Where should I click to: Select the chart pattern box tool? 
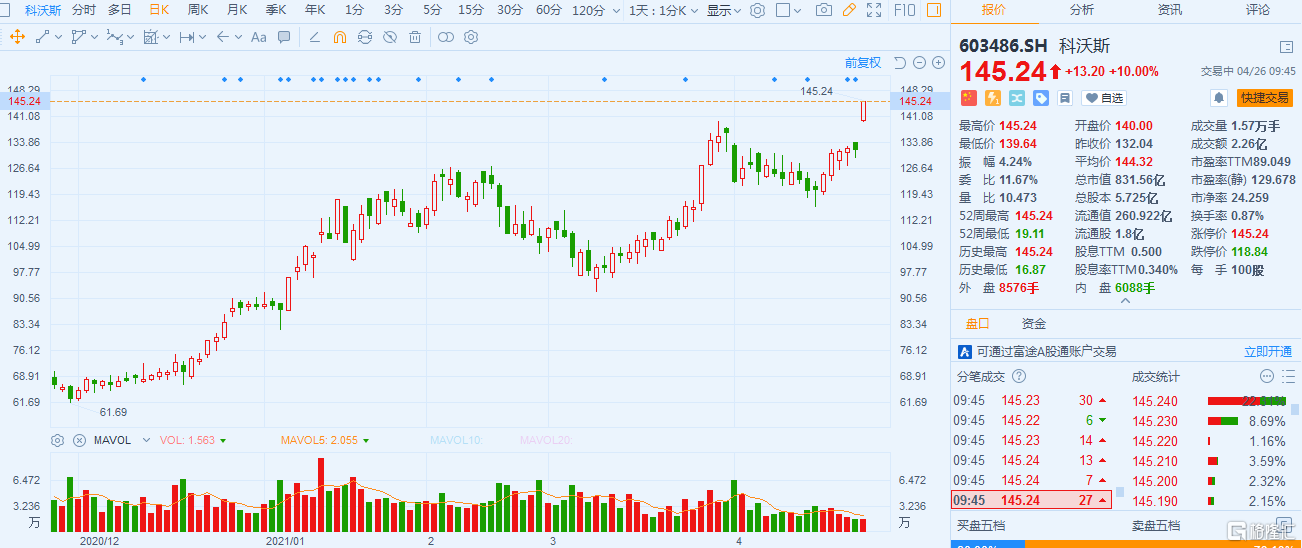click(x=152, y=38)
